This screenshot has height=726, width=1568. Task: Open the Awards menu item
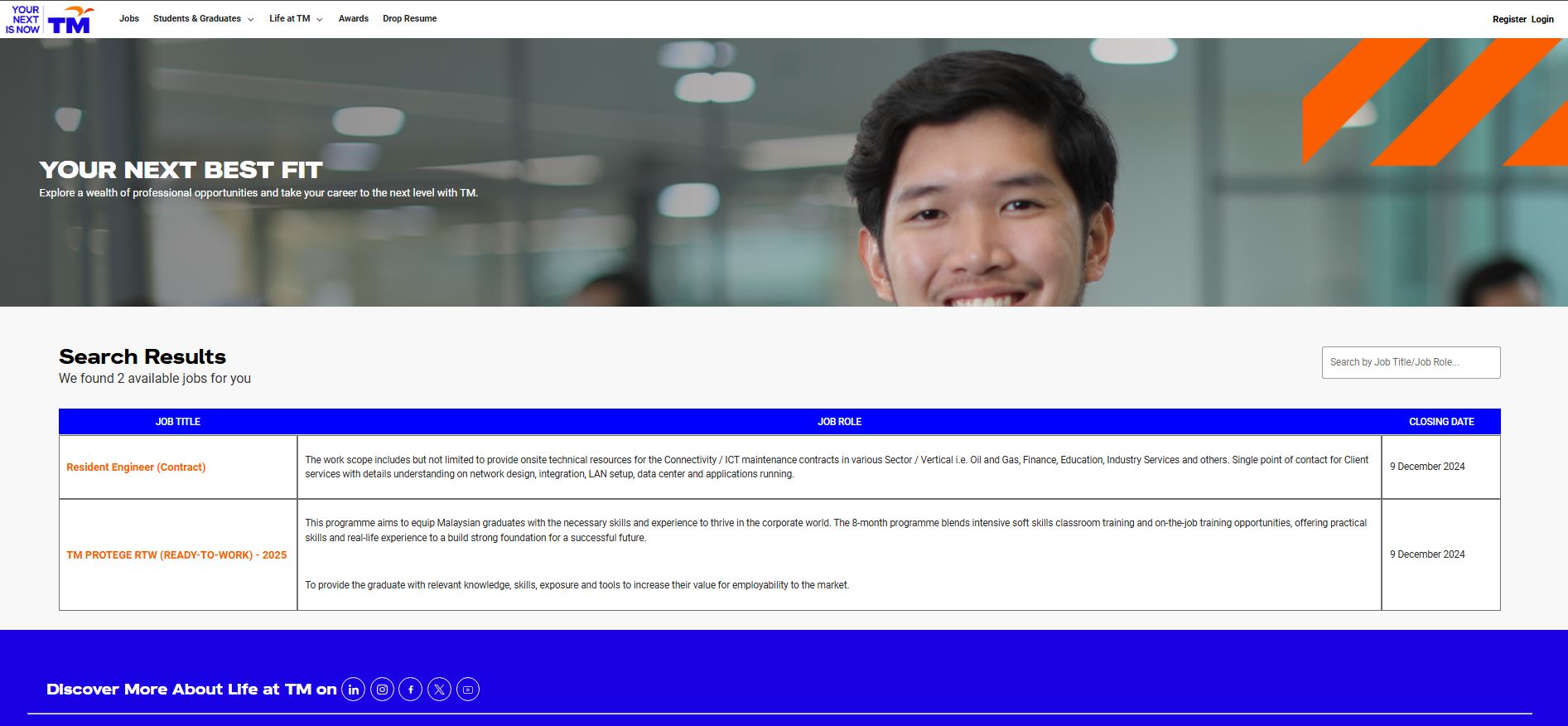(354, 18)
